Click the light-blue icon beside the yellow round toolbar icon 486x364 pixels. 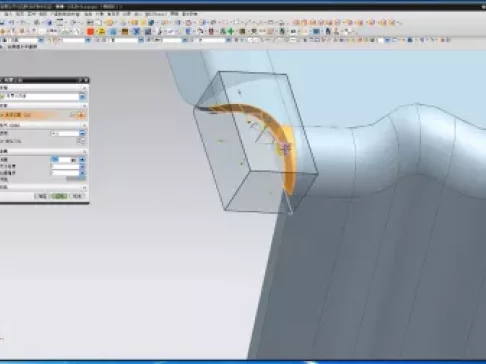pos(113,32)
